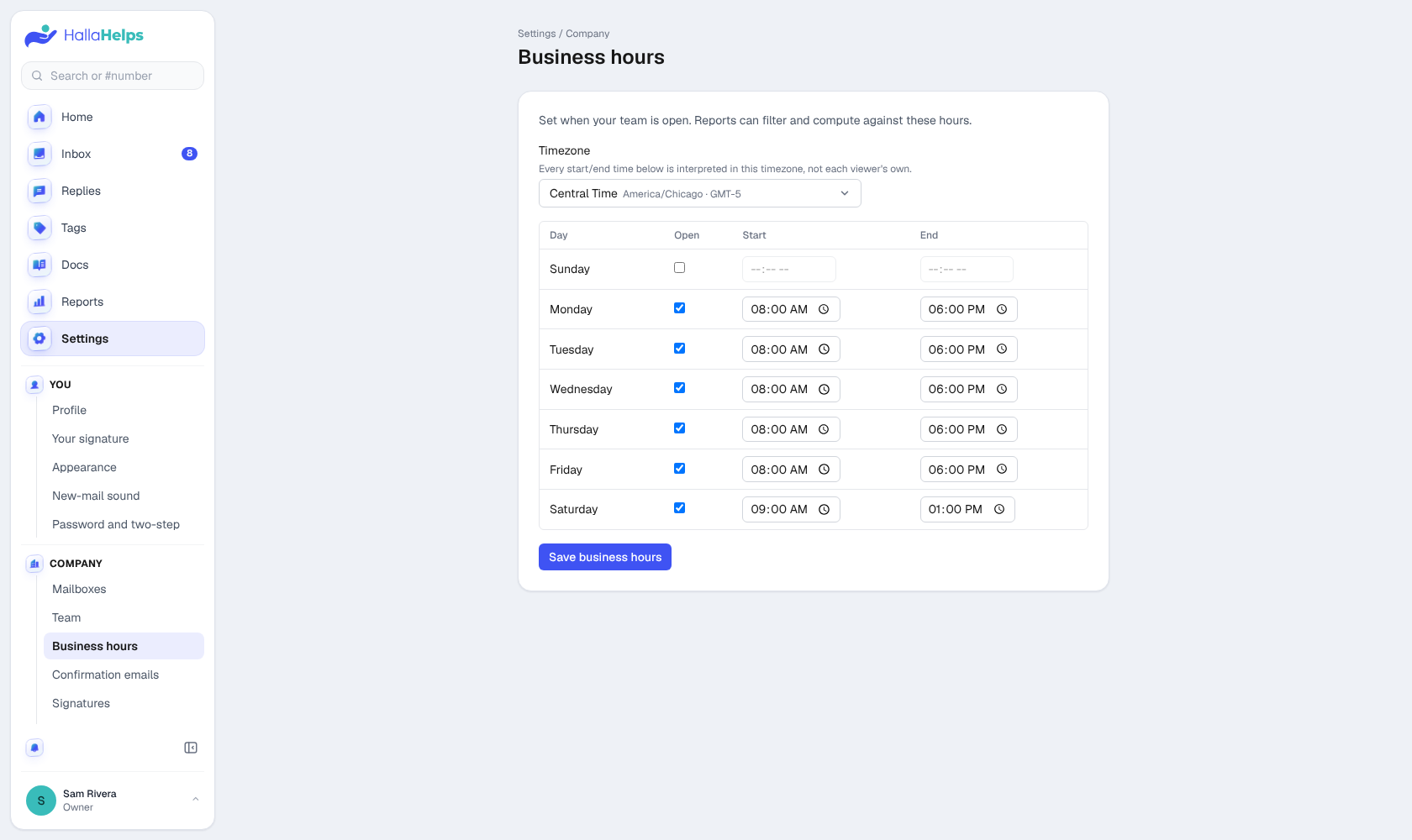This screenshot has height=840, width=1412.
Task: Click the Reports bar chart icon
Action: pyautogui.click(x=40, y=302)
